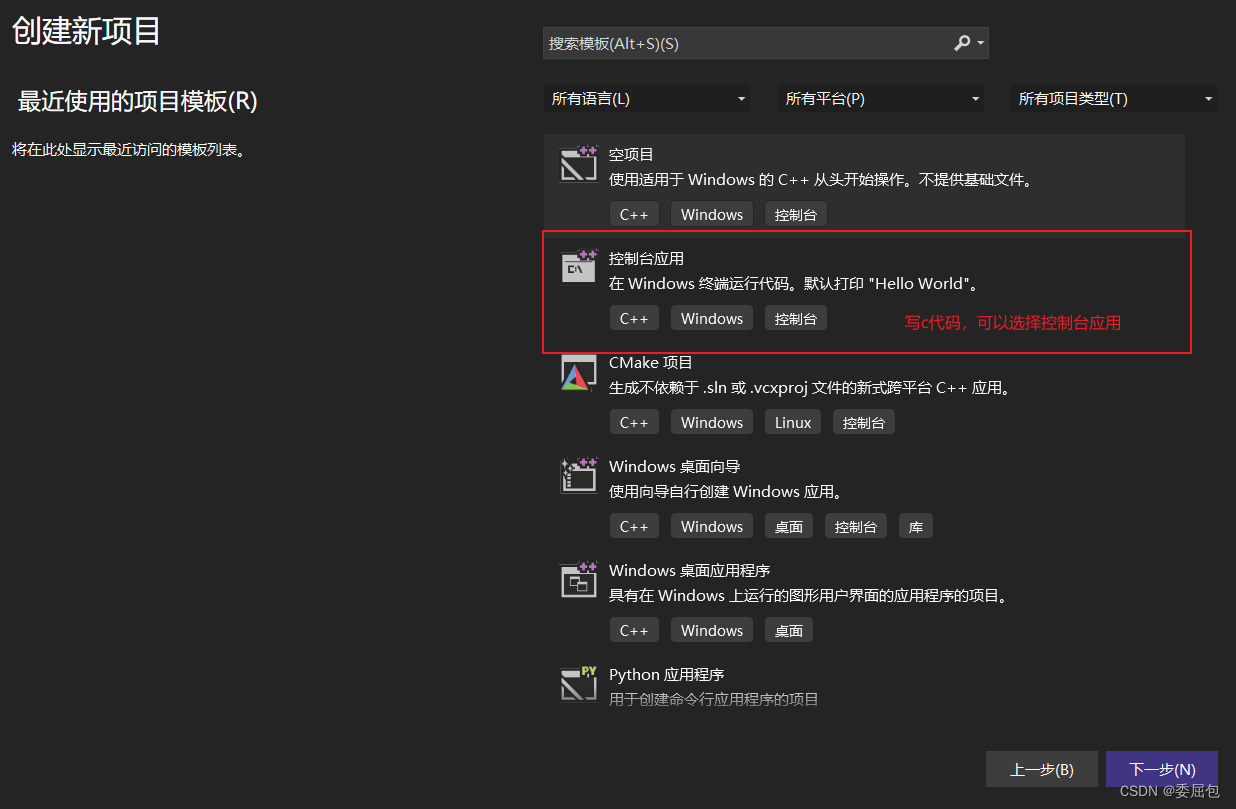This screenshot has width=1236, height=809.
Task: Select the 桌面 tag under Windows 桌面应用程序
Action: pyautogui.click(x=788, y=629)
